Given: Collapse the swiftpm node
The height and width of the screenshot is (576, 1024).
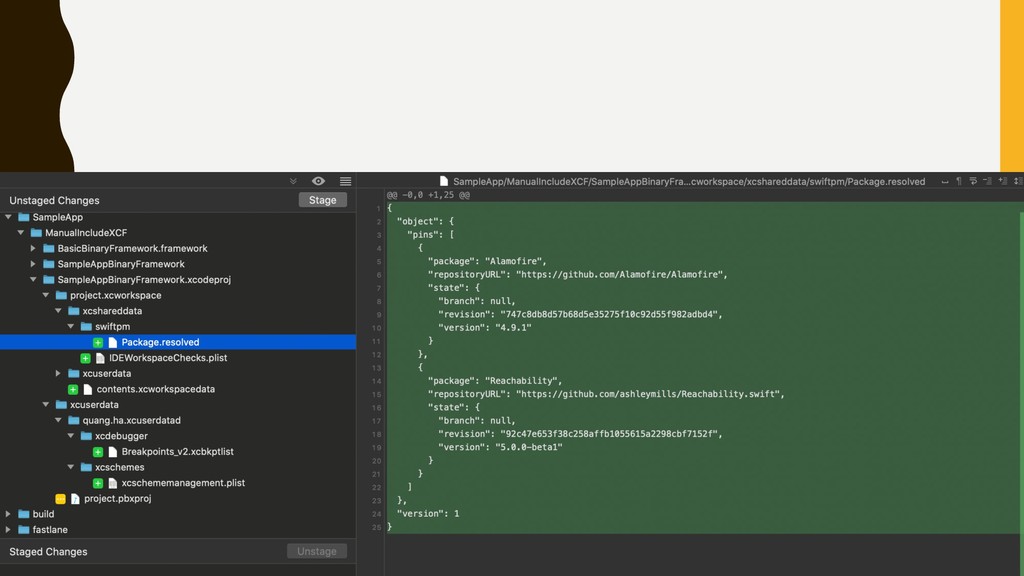Looking at the screenshot, I should point(71,327).
